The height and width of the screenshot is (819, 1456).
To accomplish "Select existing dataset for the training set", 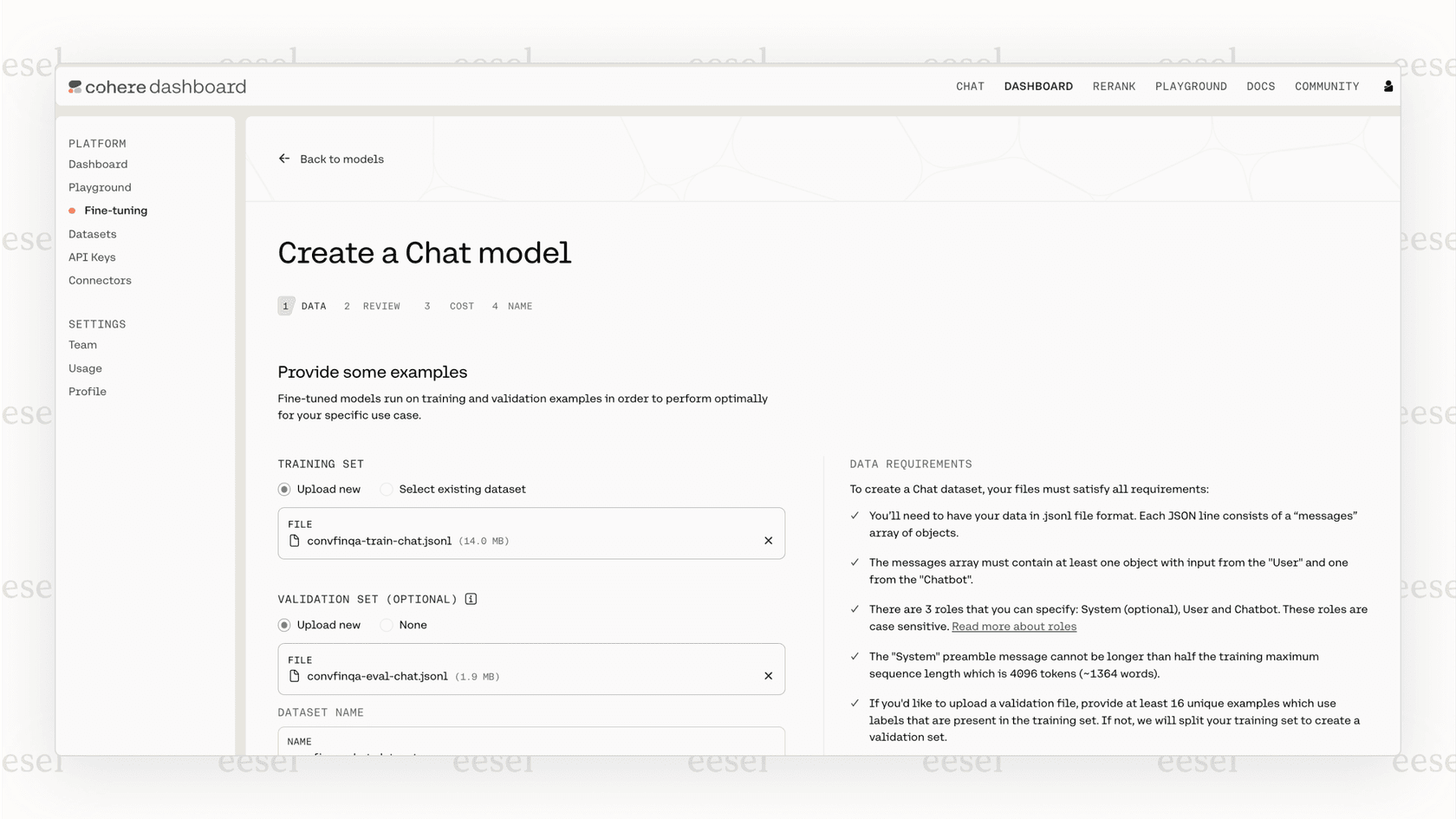I will click(x=386, y=489).
